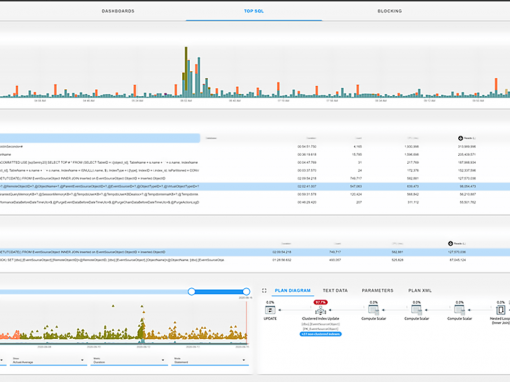Select the Nested Loops operator icon
Image resolution: width=510 pixels, height=382 pixels.
500,310
